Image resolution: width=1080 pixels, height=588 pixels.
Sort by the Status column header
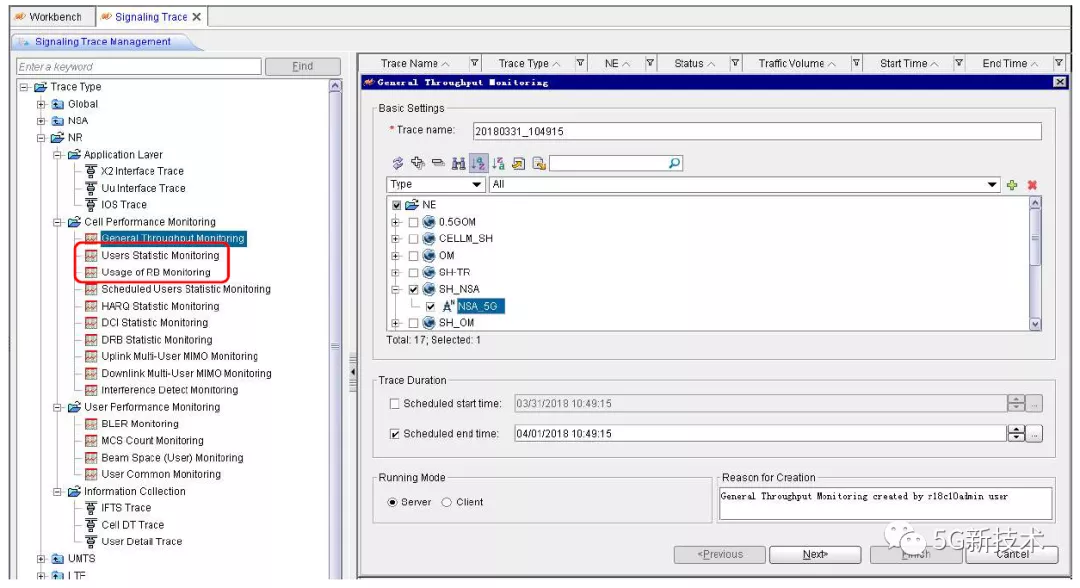click(694, 63)
